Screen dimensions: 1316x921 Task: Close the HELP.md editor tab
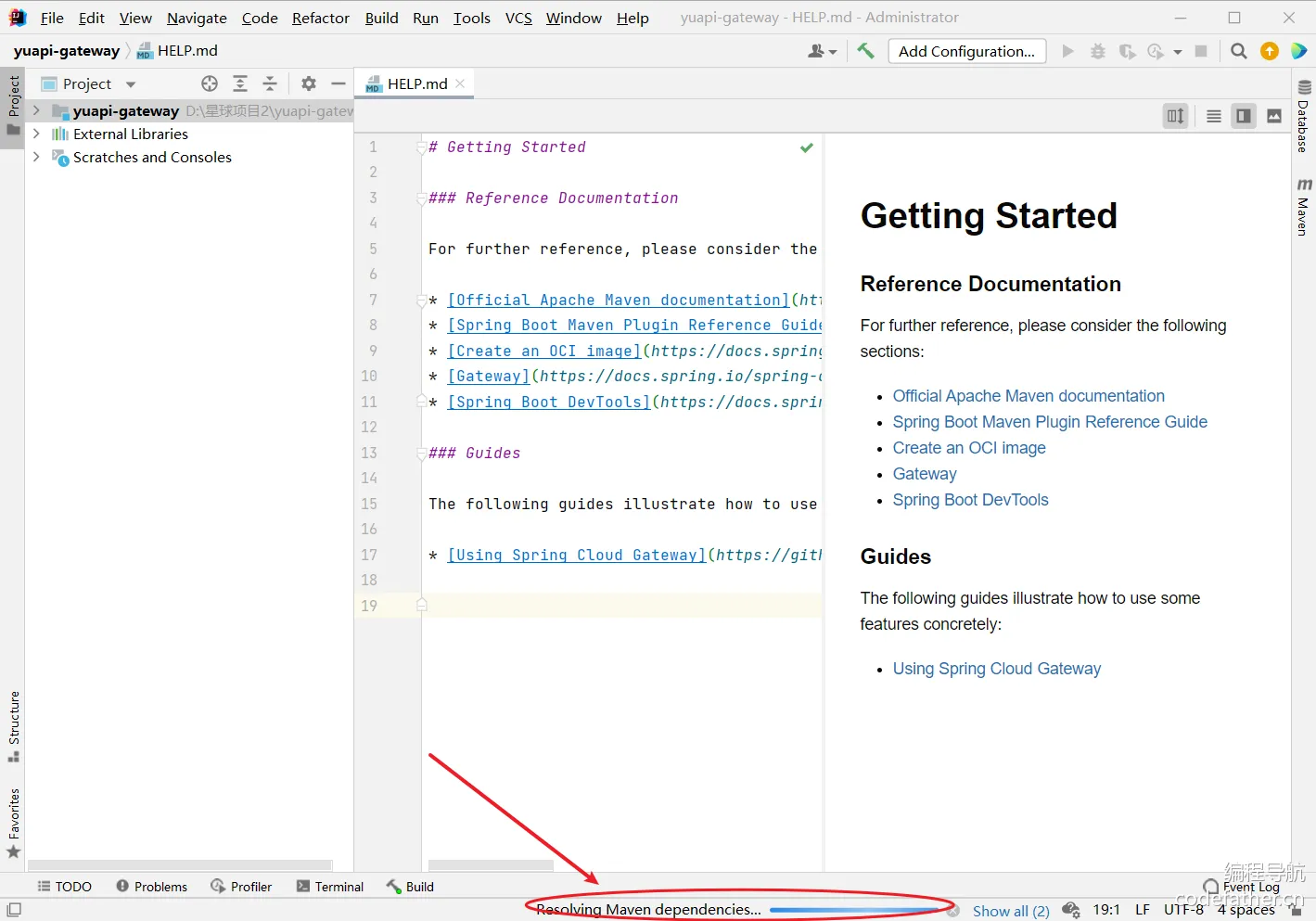(x=460, y=83)
